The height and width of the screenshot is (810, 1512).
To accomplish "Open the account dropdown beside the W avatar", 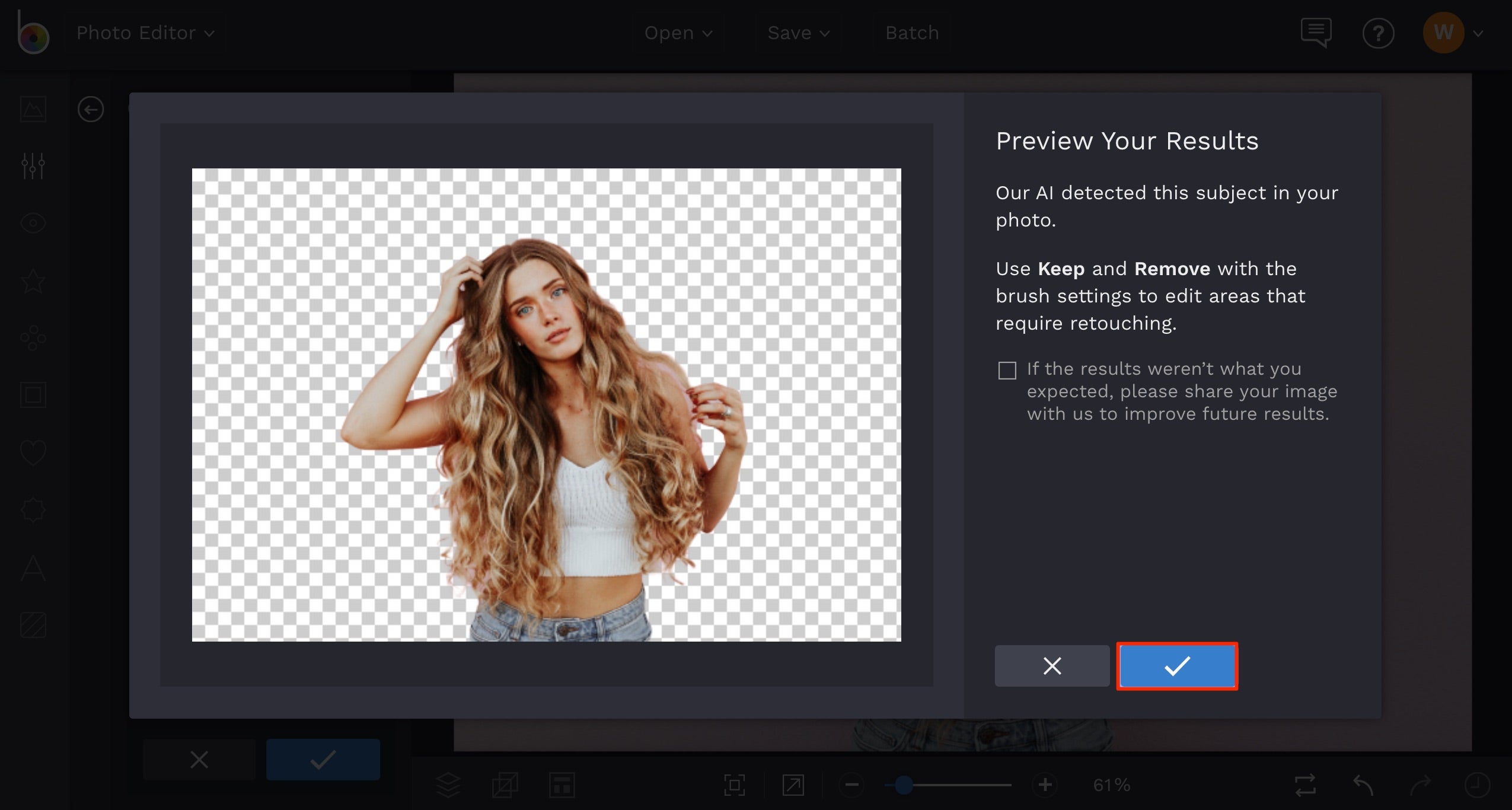I will 1478,34.
